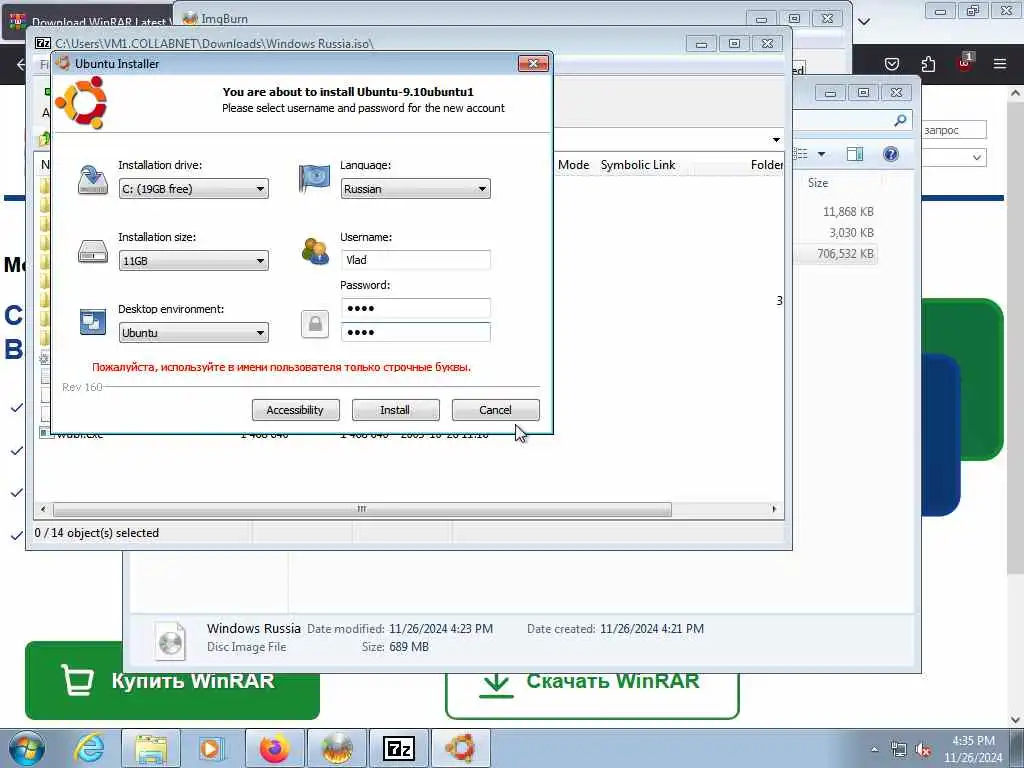The width and height of the screenshot is (1024, 768).
Task: Open the dropdown below the запрос field
Action: (x=954, y=157)
